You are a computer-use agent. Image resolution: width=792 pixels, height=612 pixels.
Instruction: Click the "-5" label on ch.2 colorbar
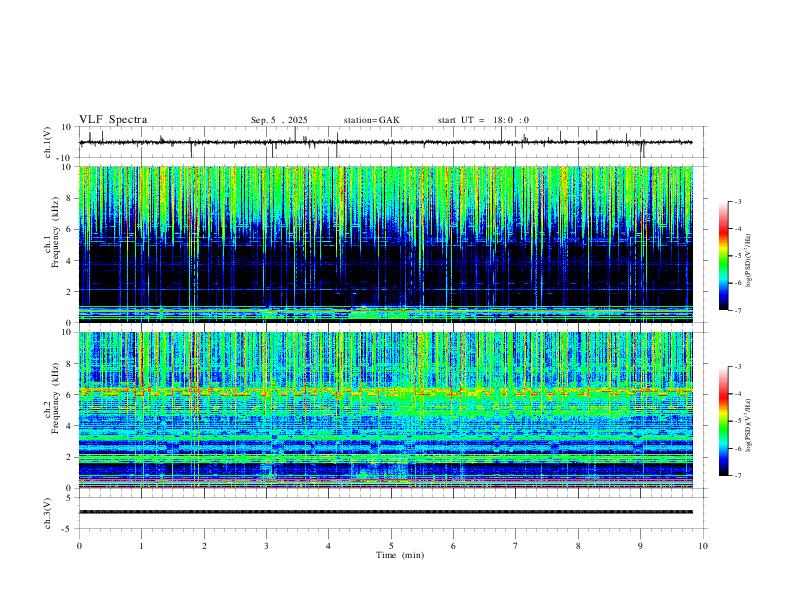pos(737,421)
